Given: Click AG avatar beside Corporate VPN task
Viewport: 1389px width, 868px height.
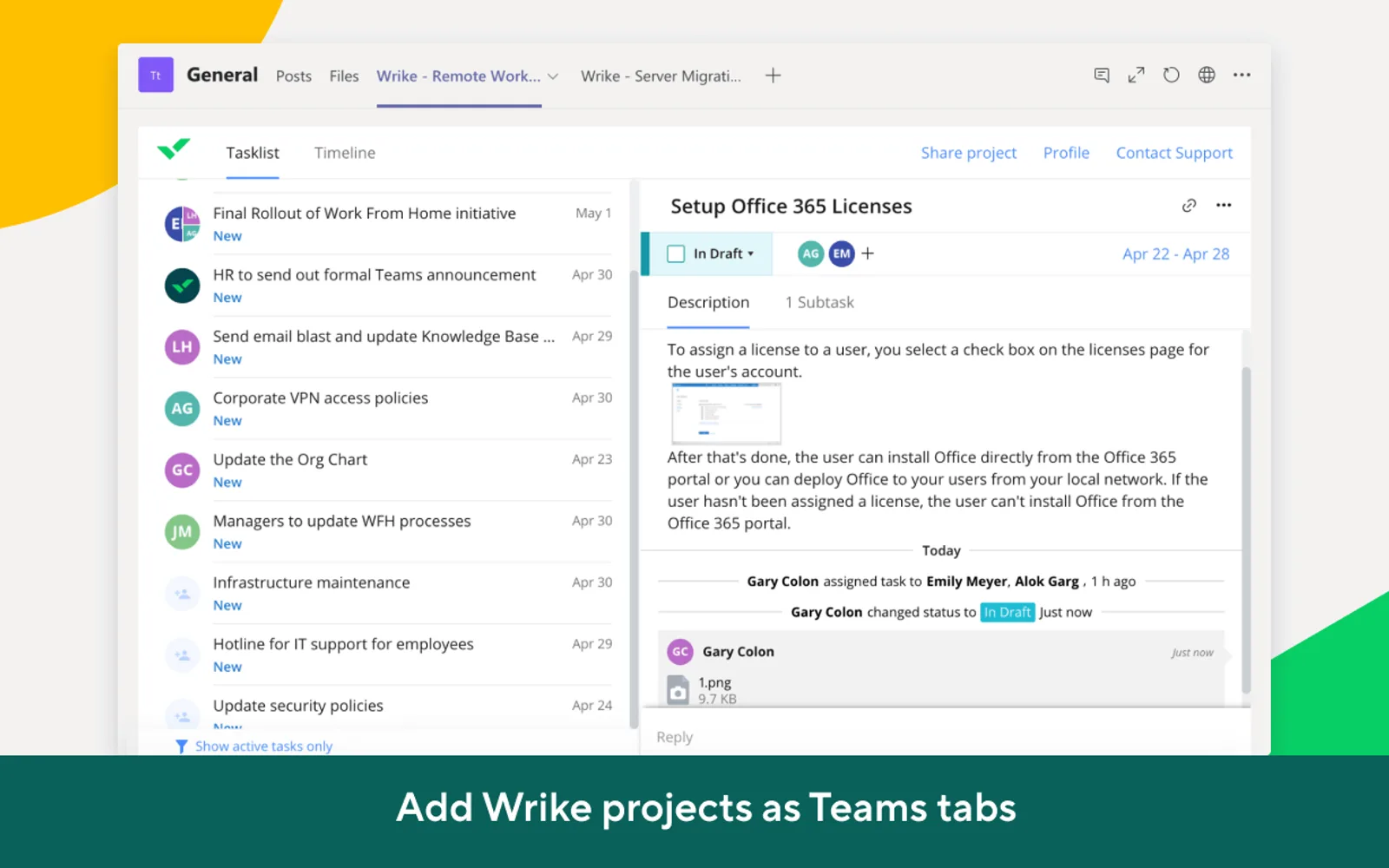Looking at the screenshot, I should (182, 409).
